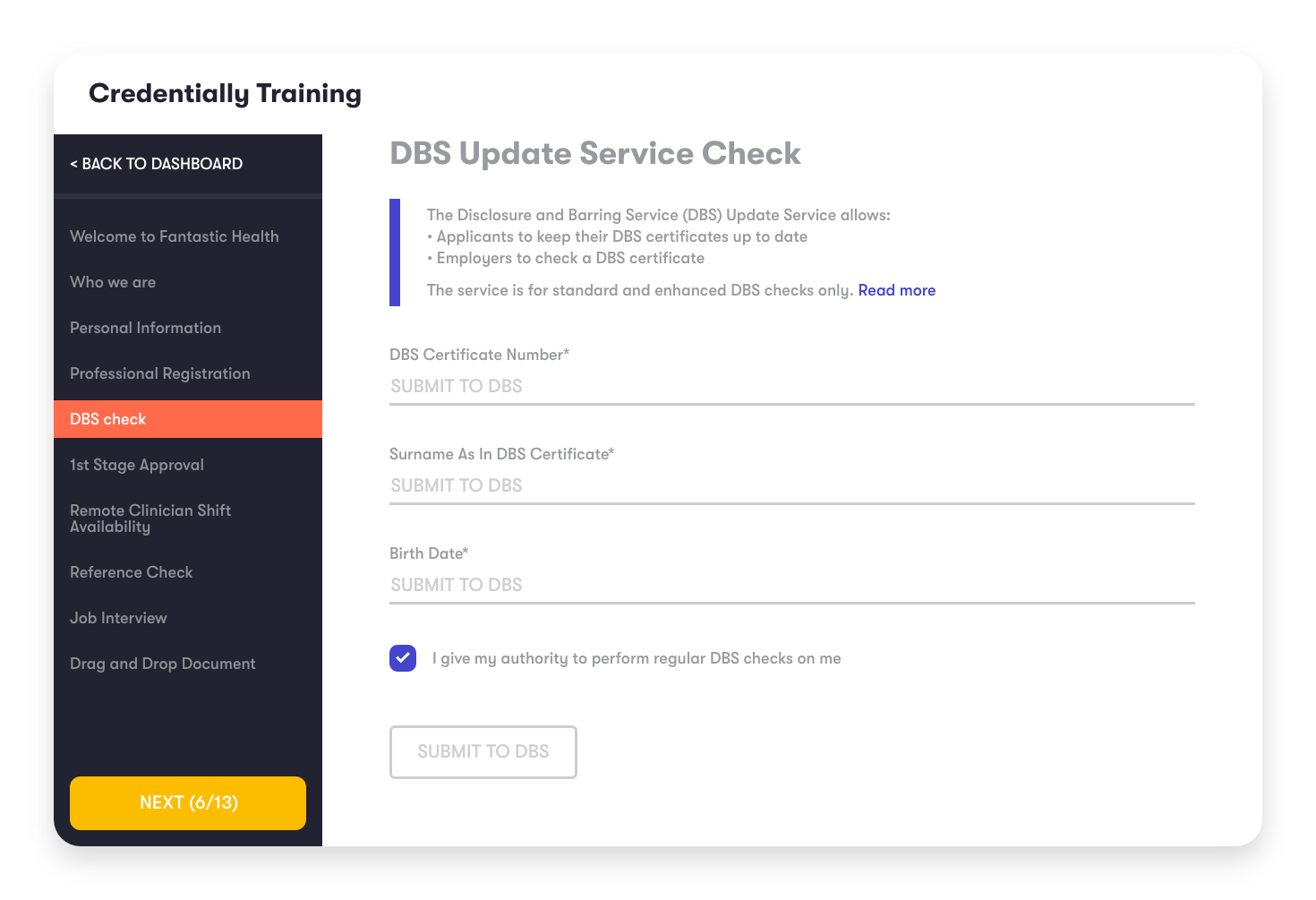Select Welcome to Fantastic Health
This screenshot has width=1316, height=900.
pyautogui.click(x=174, y=236)
